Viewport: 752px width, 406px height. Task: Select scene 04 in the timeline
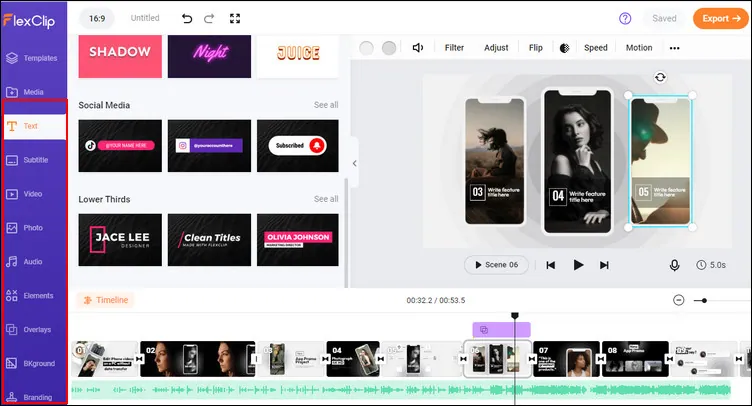(353, 359)
